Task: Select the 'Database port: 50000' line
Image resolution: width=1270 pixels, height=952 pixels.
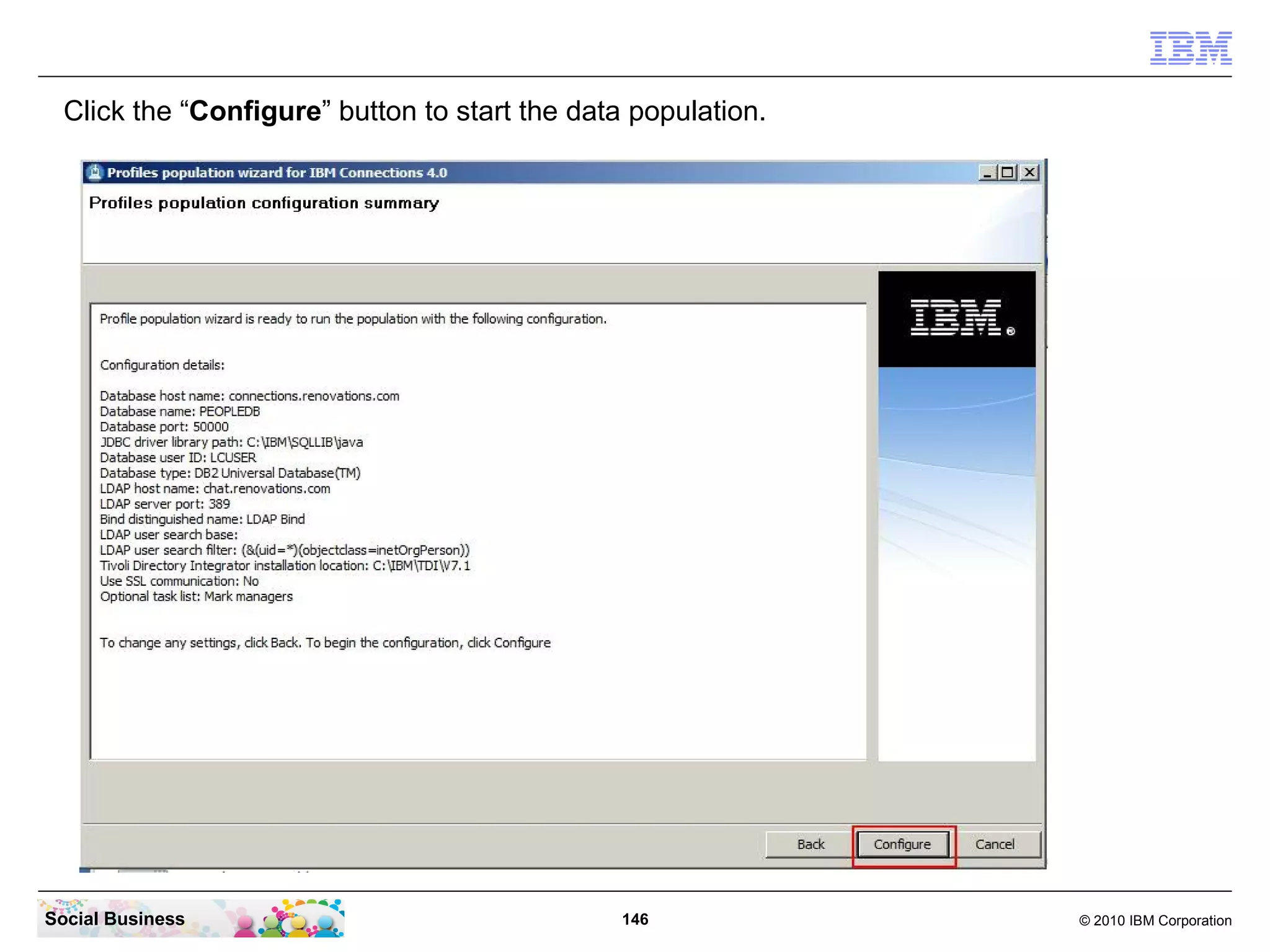Action: click(164, 427)
